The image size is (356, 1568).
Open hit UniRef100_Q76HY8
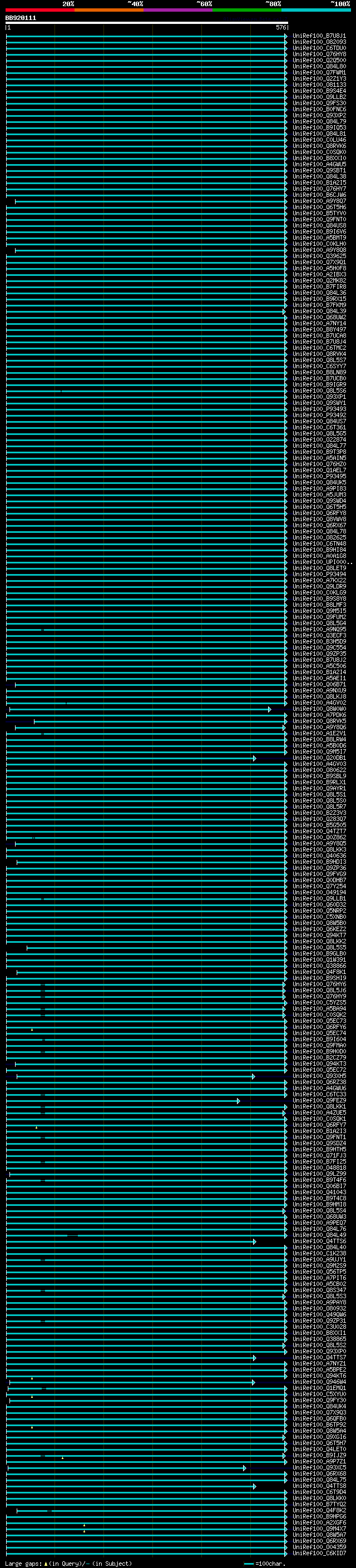point(319,54)
